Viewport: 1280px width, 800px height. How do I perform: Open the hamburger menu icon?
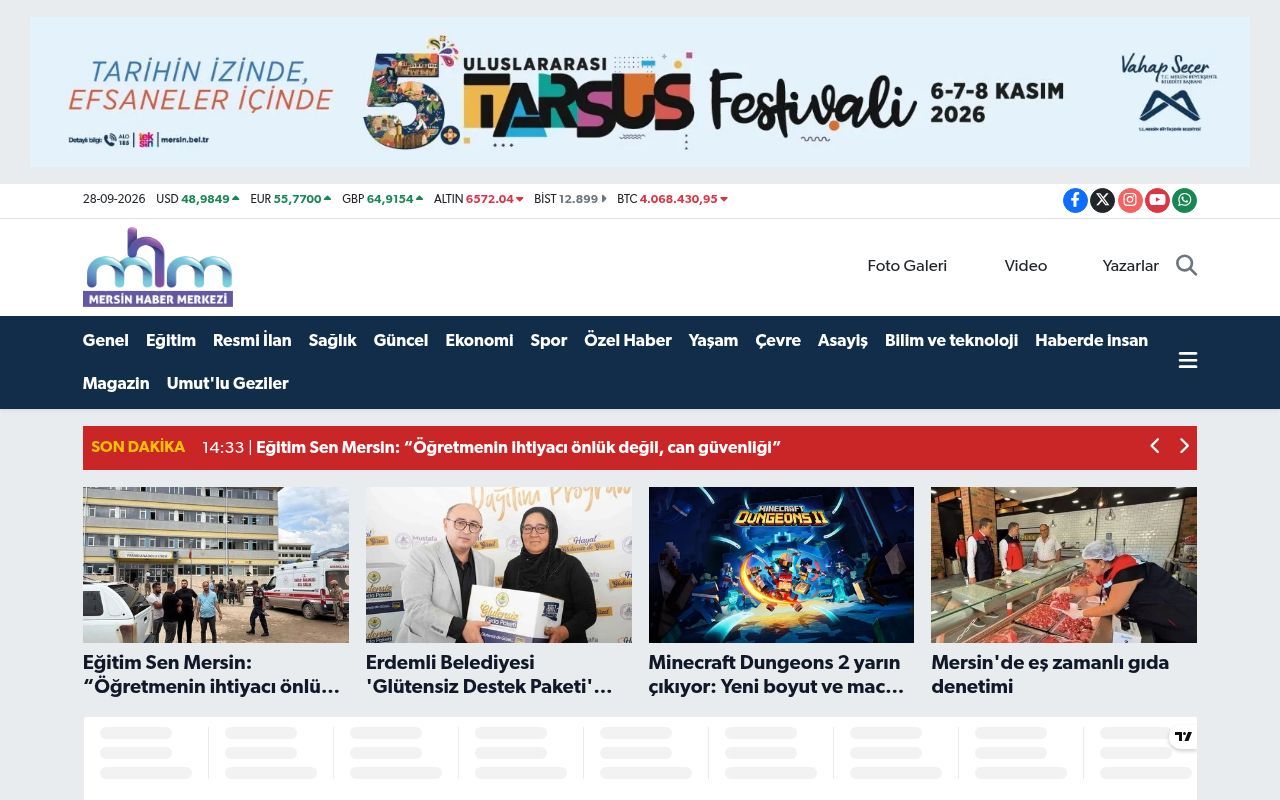tap(1188, 361)
